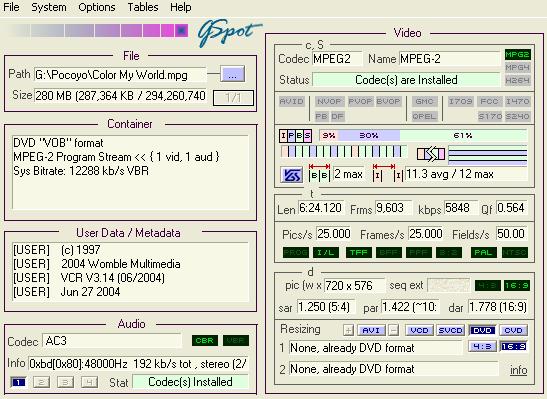Click the 1/1 file counter button
Image resolution: width=547 pixels, height=399 pixels.
click(x=233, y=97)
